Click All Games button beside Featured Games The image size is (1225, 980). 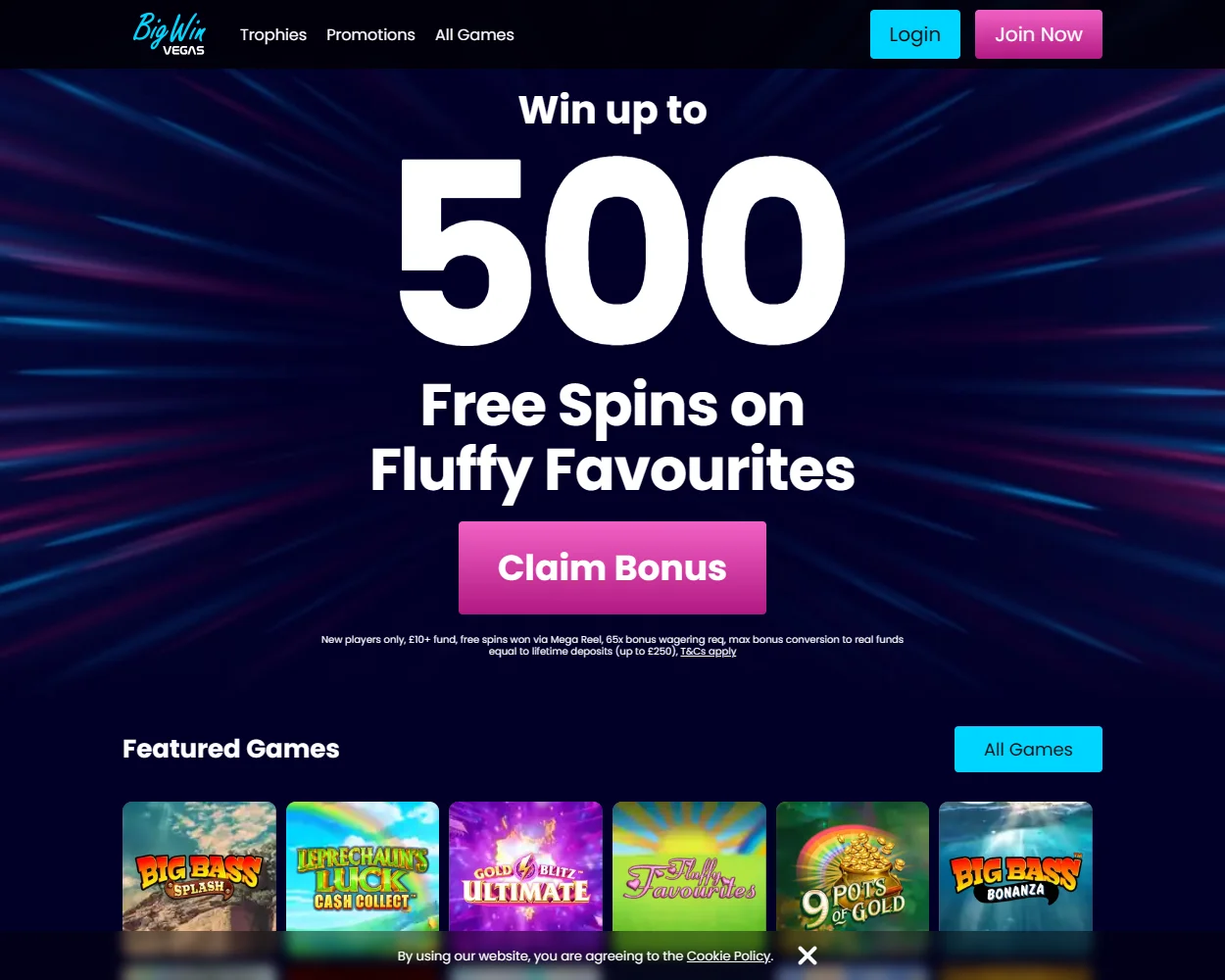point(1028,749)
